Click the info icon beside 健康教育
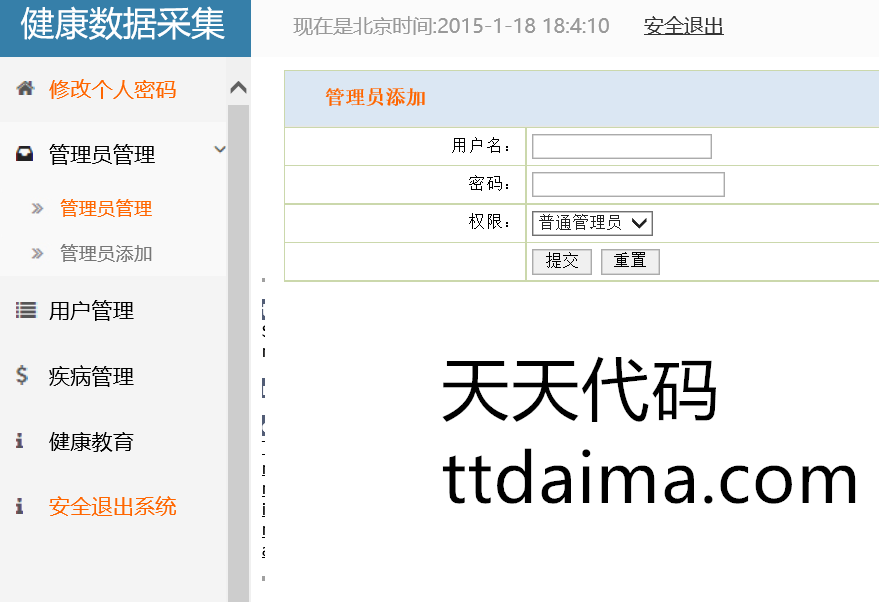Viewport: 879px width, 602px height. pos(20,441)
